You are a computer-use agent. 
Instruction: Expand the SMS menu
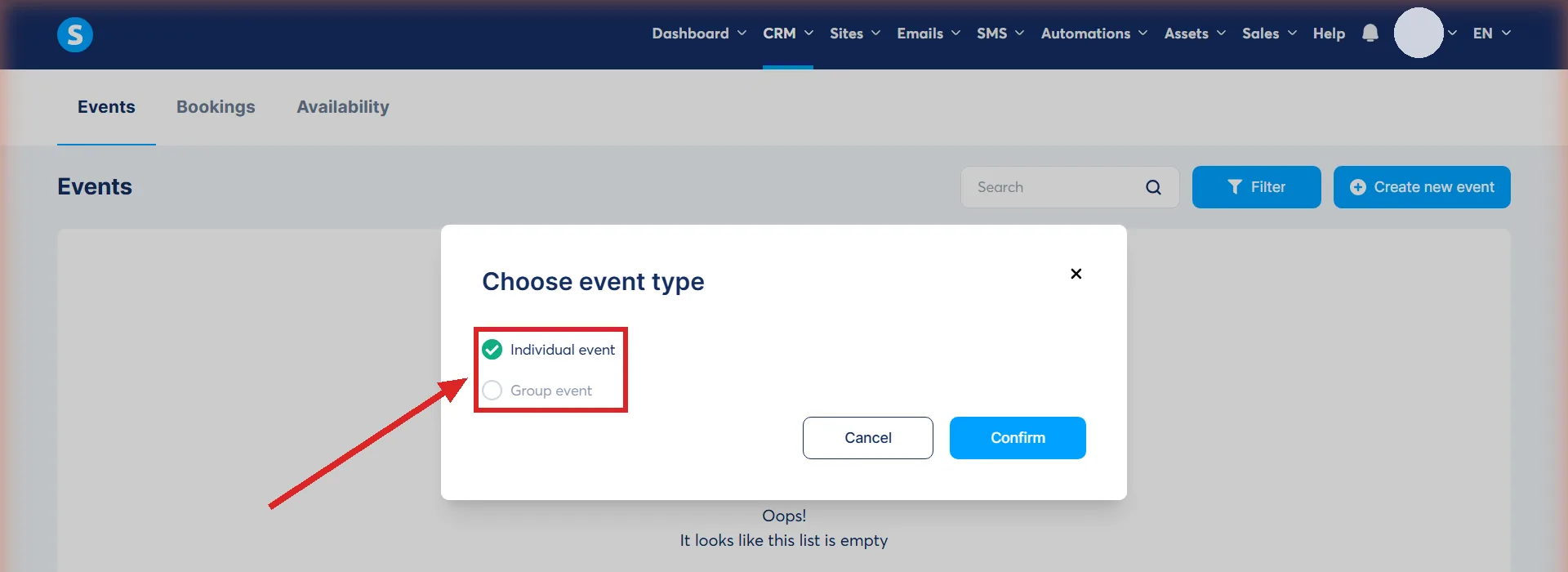pyautogui.click(x=1000, y=34)
